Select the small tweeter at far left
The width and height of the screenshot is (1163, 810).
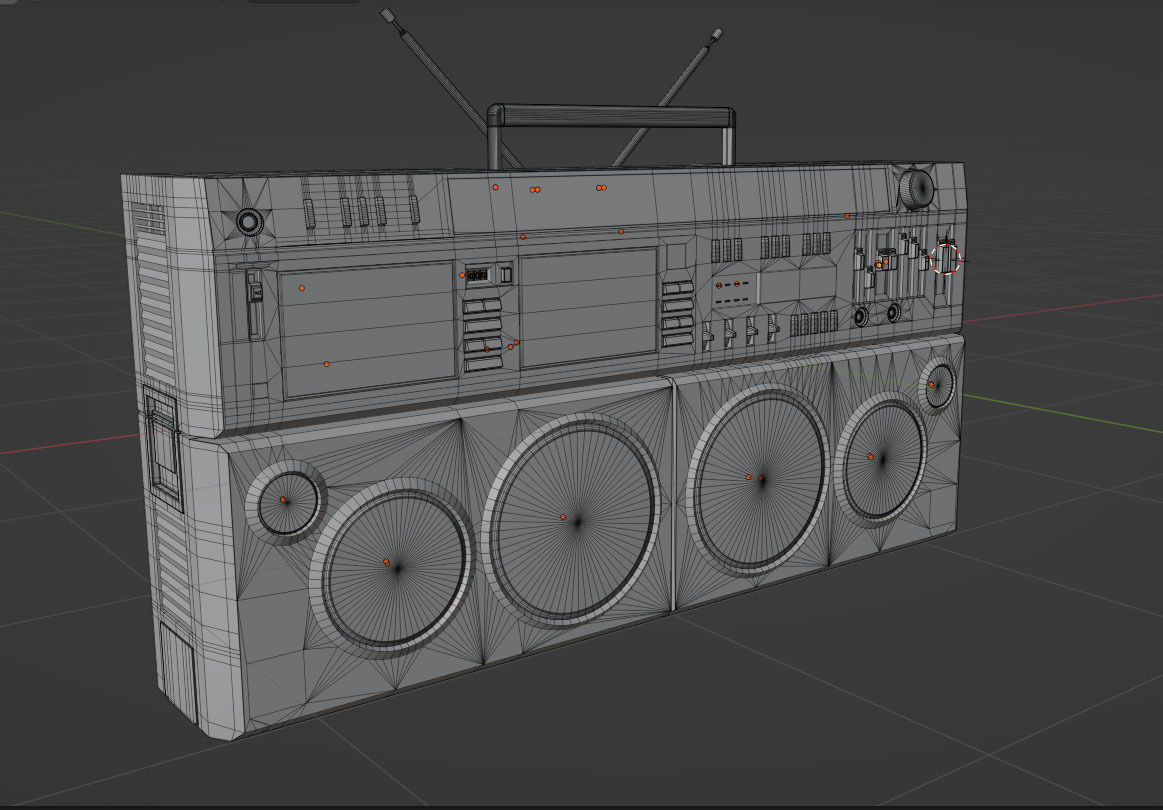[x=286, y=503]
